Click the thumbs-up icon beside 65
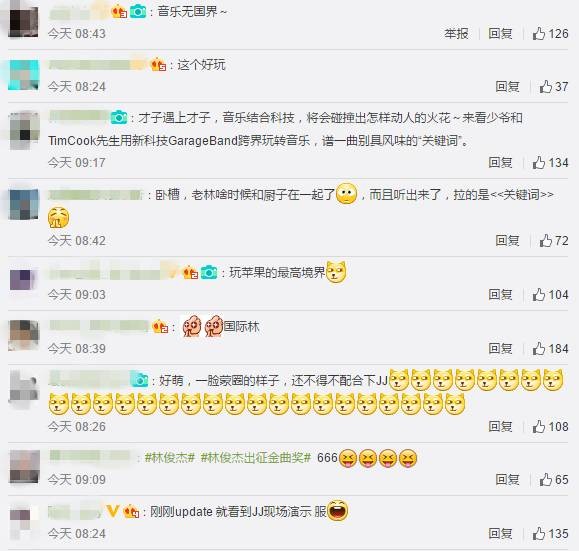Image resolution: width=579 pixels, height=551 pixels. [546, 480]
